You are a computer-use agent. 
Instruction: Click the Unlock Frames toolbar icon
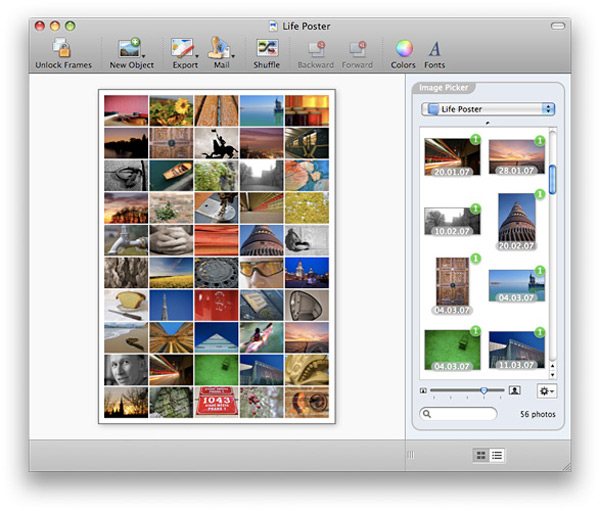coord(63,48)
